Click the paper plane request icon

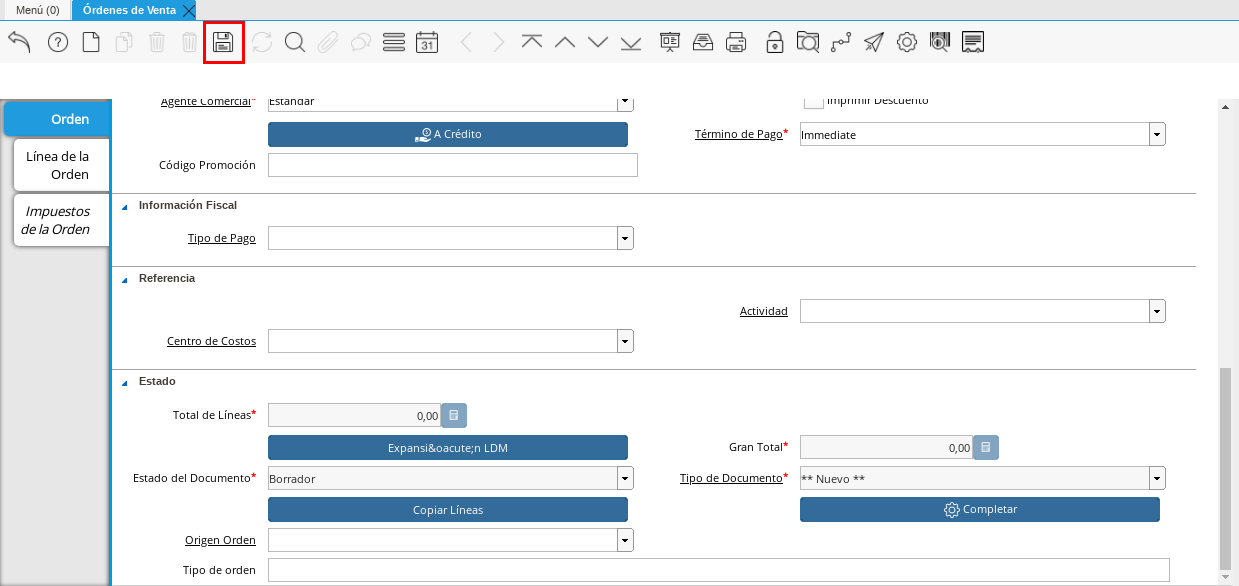coord(874,42)
